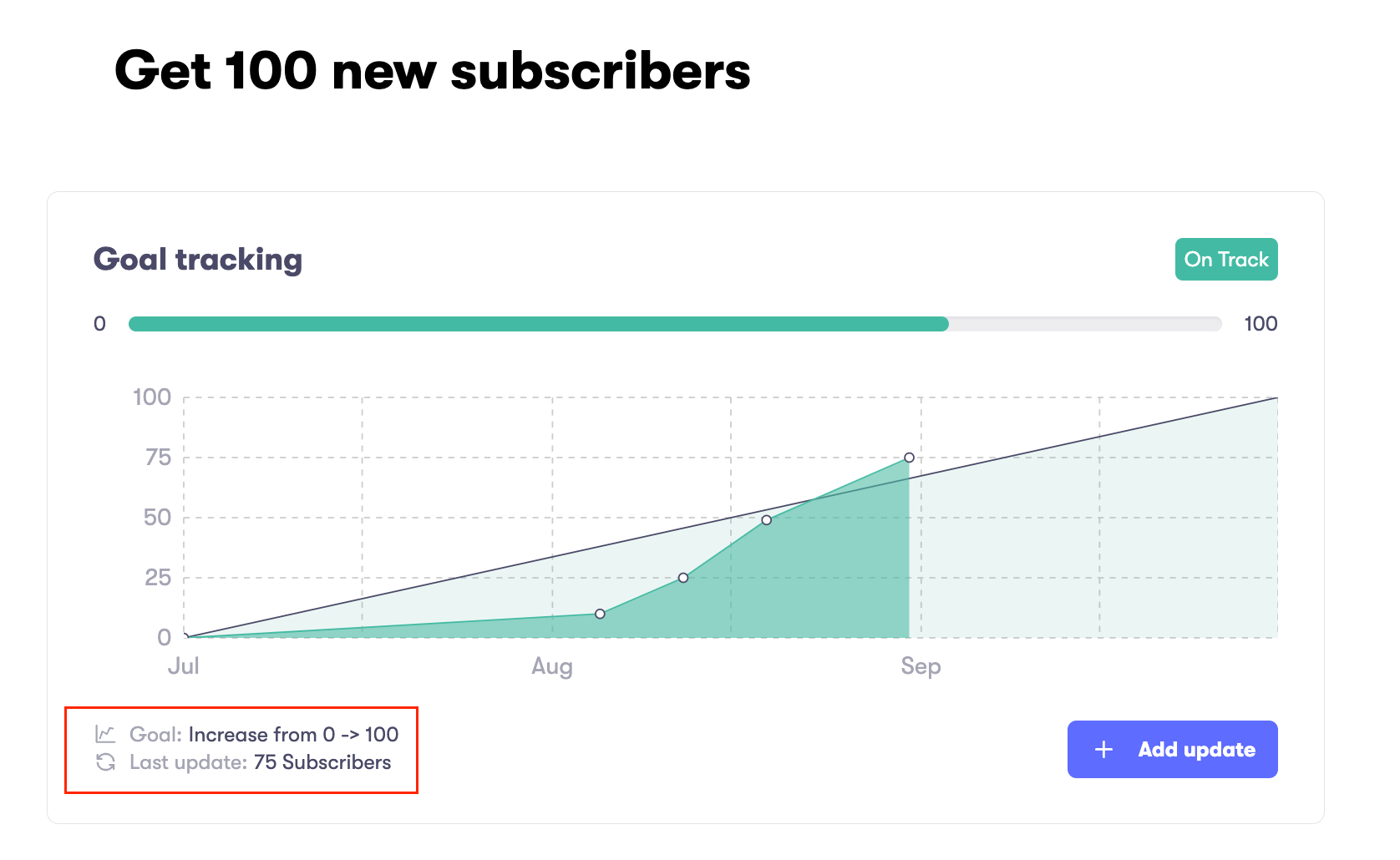Click the Jul label on the x-axis
This screenshot has height=860, width=1400.
184,665
